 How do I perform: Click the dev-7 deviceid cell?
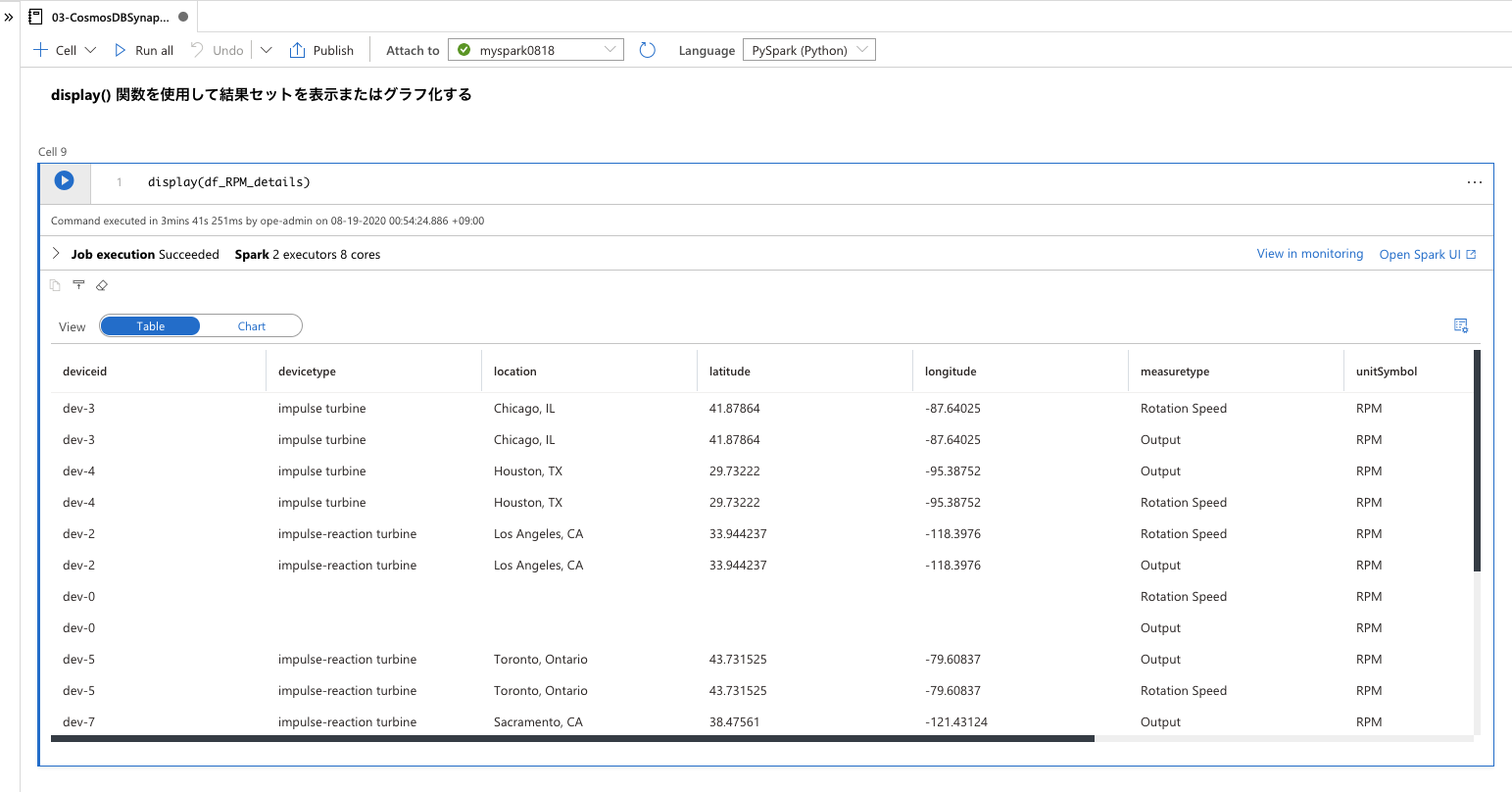pos(79,722)
